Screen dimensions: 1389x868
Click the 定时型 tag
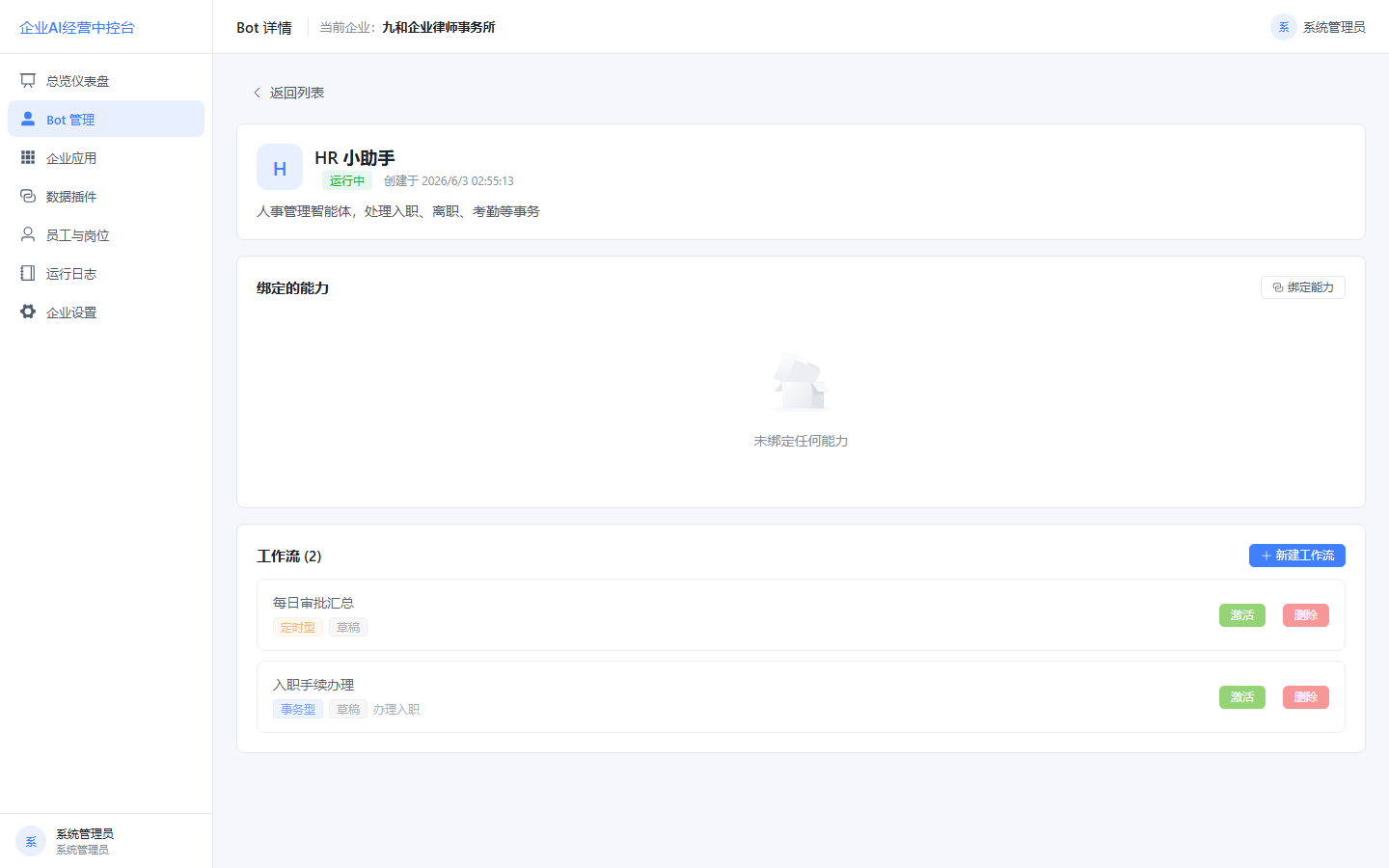pos(298,627)
